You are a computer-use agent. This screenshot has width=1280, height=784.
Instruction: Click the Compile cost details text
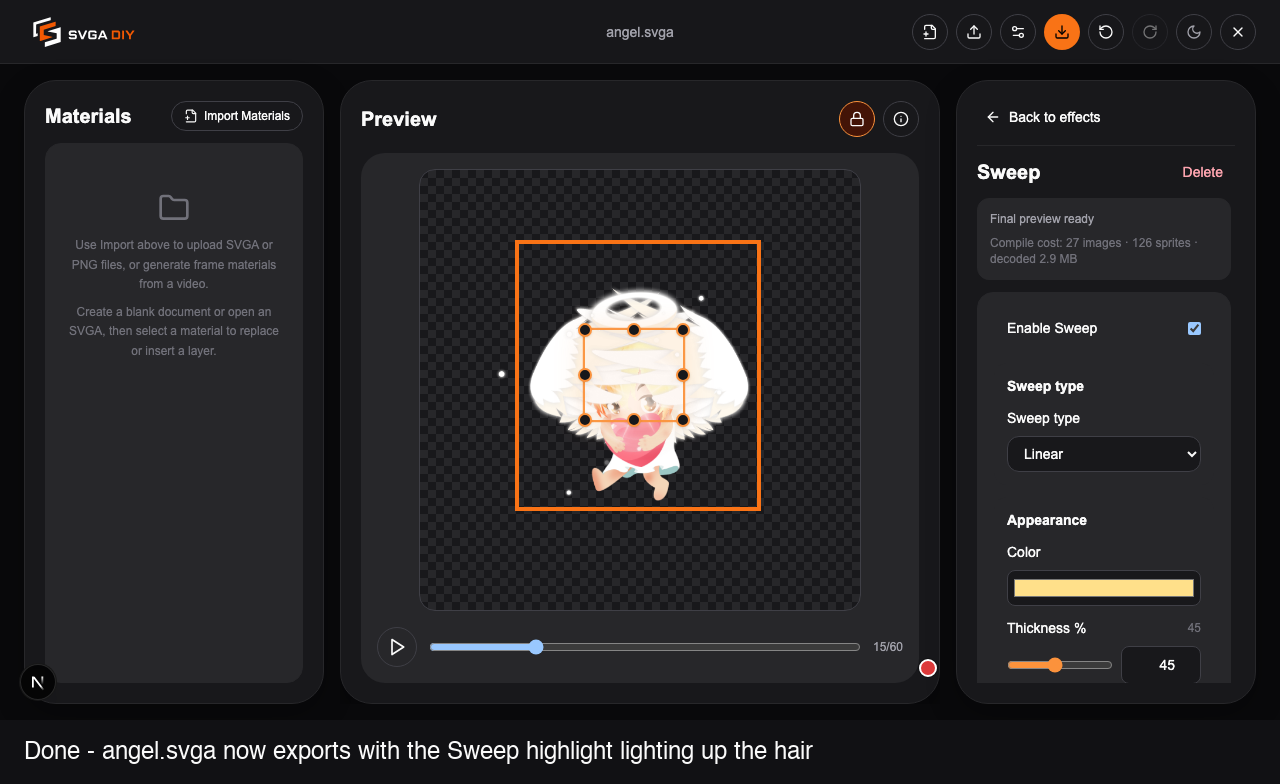1094,250
